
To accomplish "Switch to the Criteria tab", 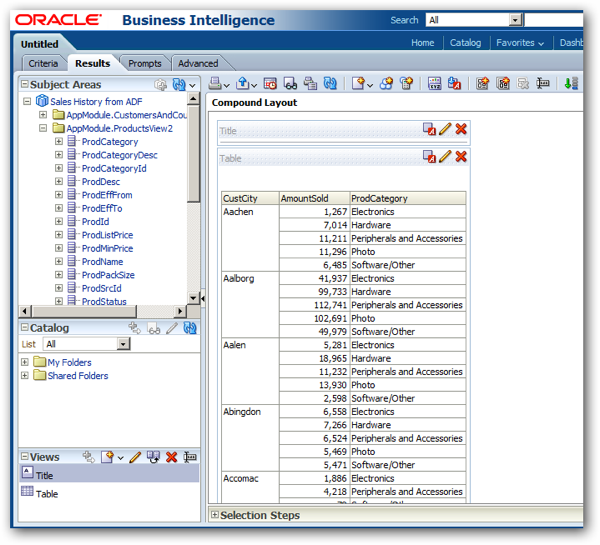I will [x=43, y=63].
